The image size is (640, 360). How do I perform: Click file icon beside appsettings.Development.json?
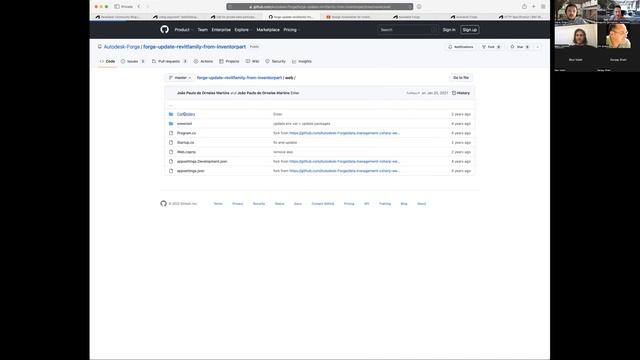(171, 161)
